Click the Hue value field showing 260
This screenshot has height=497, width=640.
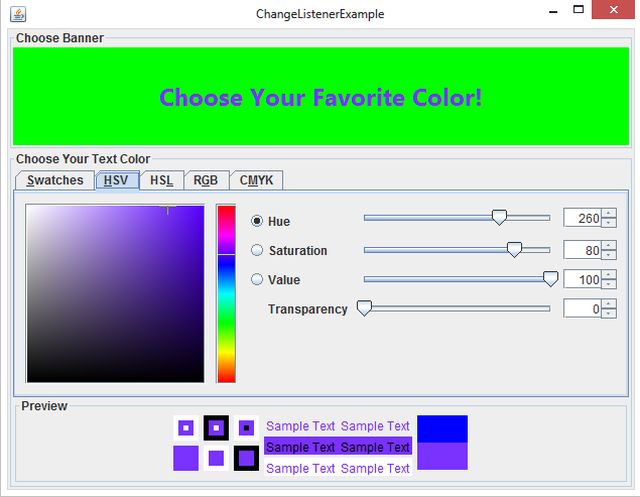[582, 218]
